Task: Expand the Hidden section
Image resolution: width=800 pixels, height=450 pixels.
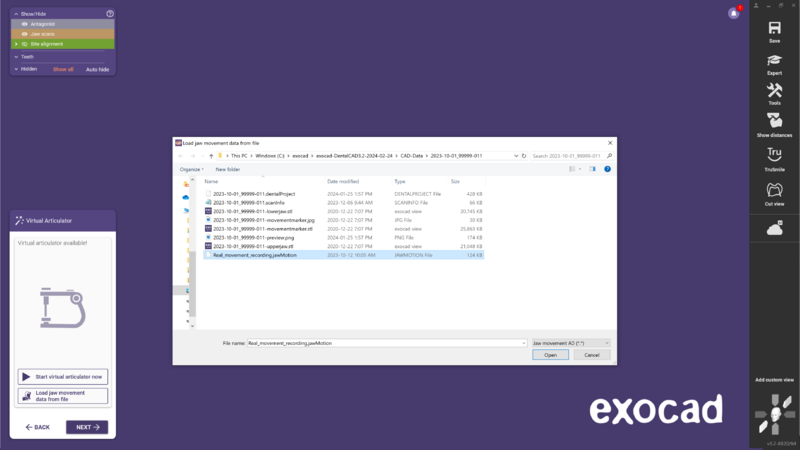Action: (x=16, y=69)
